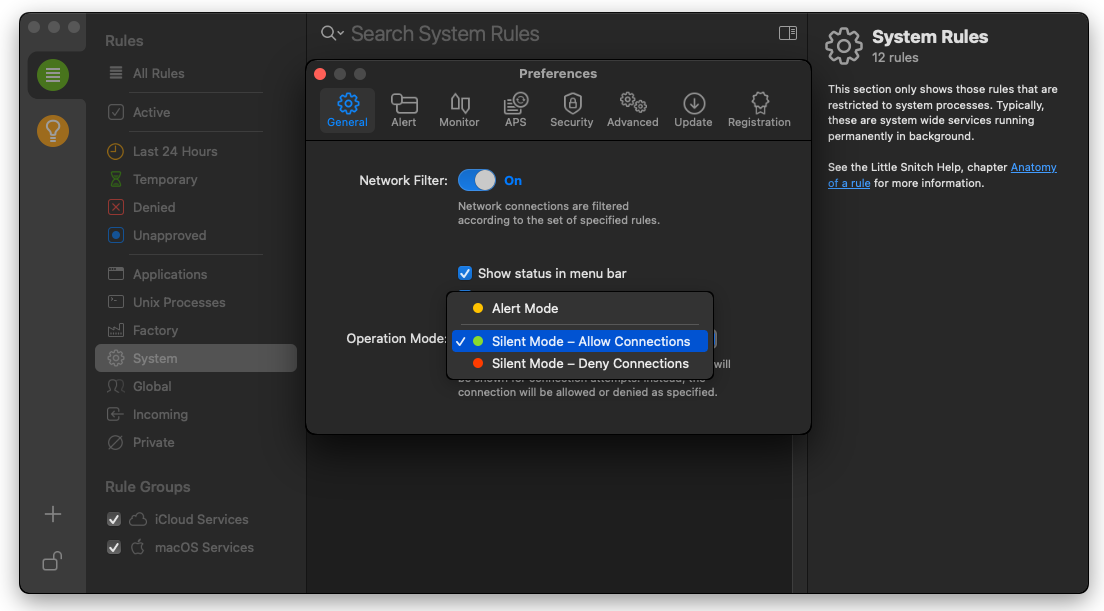
Task: Select Unapproved rules in sidebar
Action: 169,235
